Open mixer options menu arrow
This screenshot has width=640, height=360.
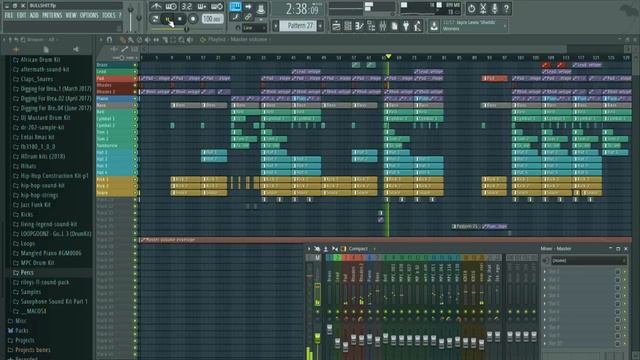tap(309, 249)
